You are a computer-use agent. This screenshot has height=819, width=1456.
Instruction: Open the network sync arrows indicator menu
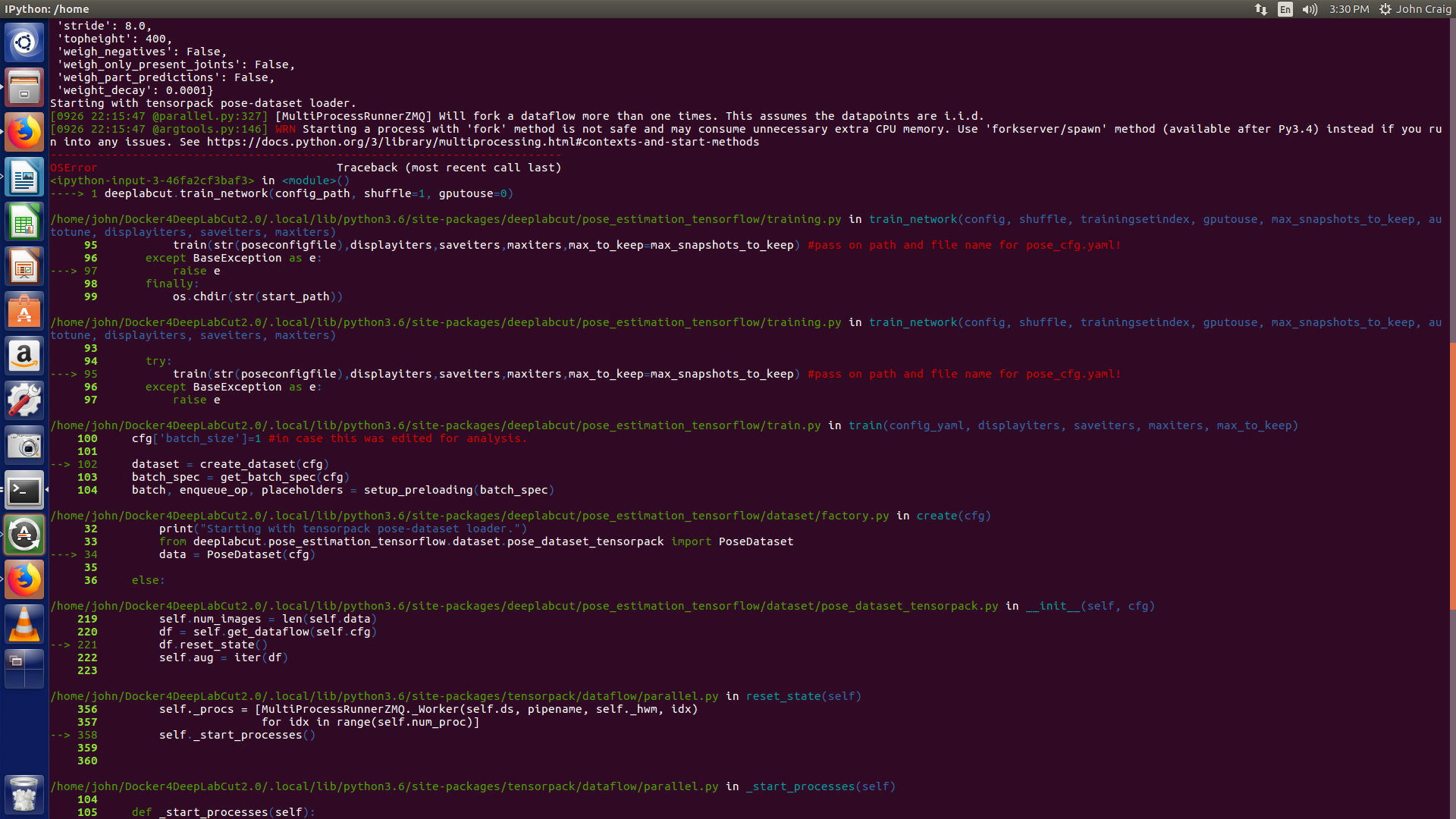[1260, 10]
